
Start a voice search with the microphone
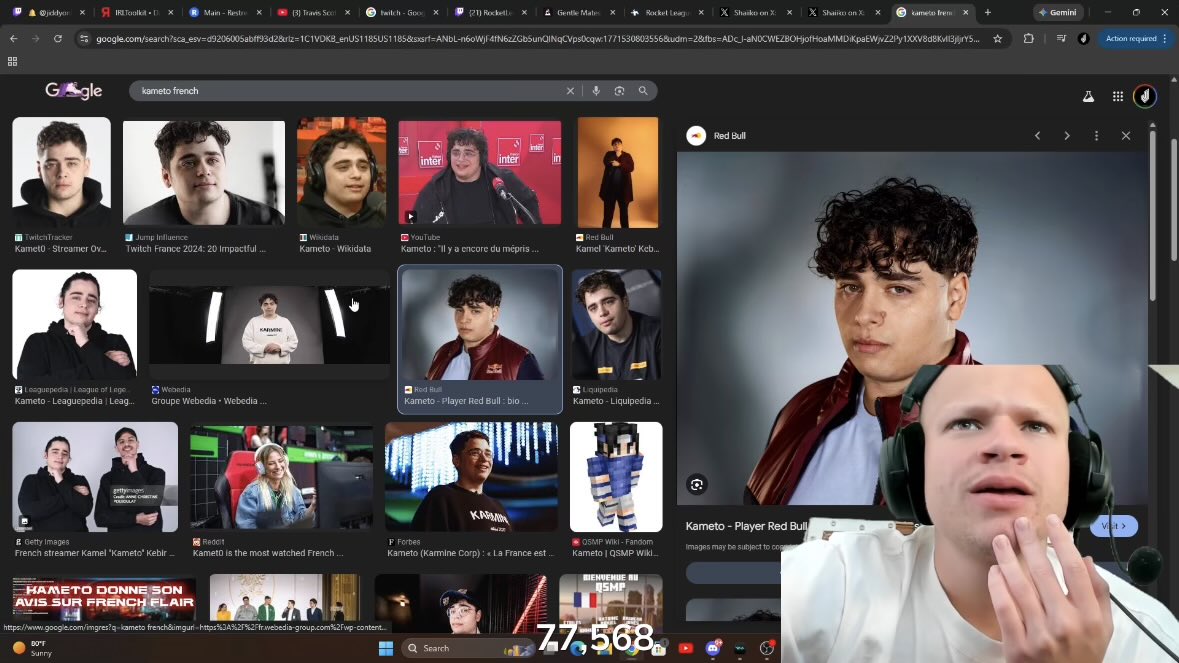pyautogui.click(x=596, y=91)
